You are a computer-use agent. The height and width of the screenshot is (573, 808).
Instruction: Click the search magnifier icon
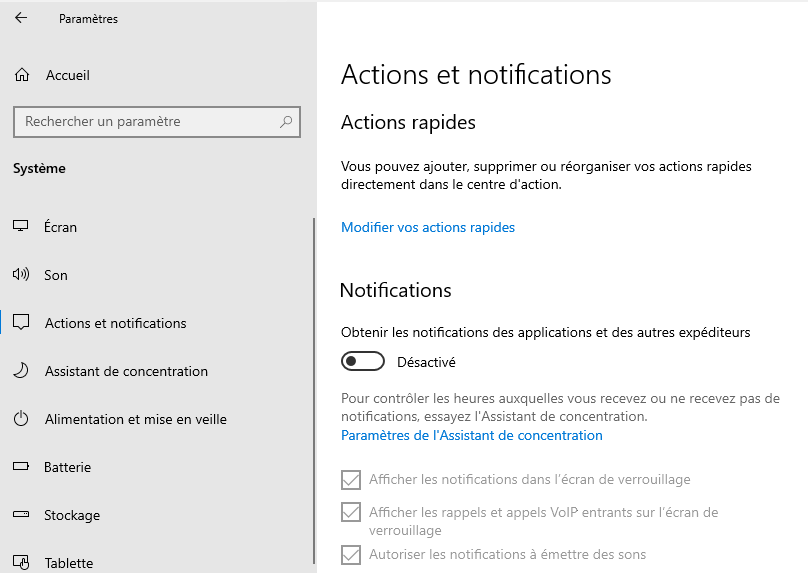(286, 122)
